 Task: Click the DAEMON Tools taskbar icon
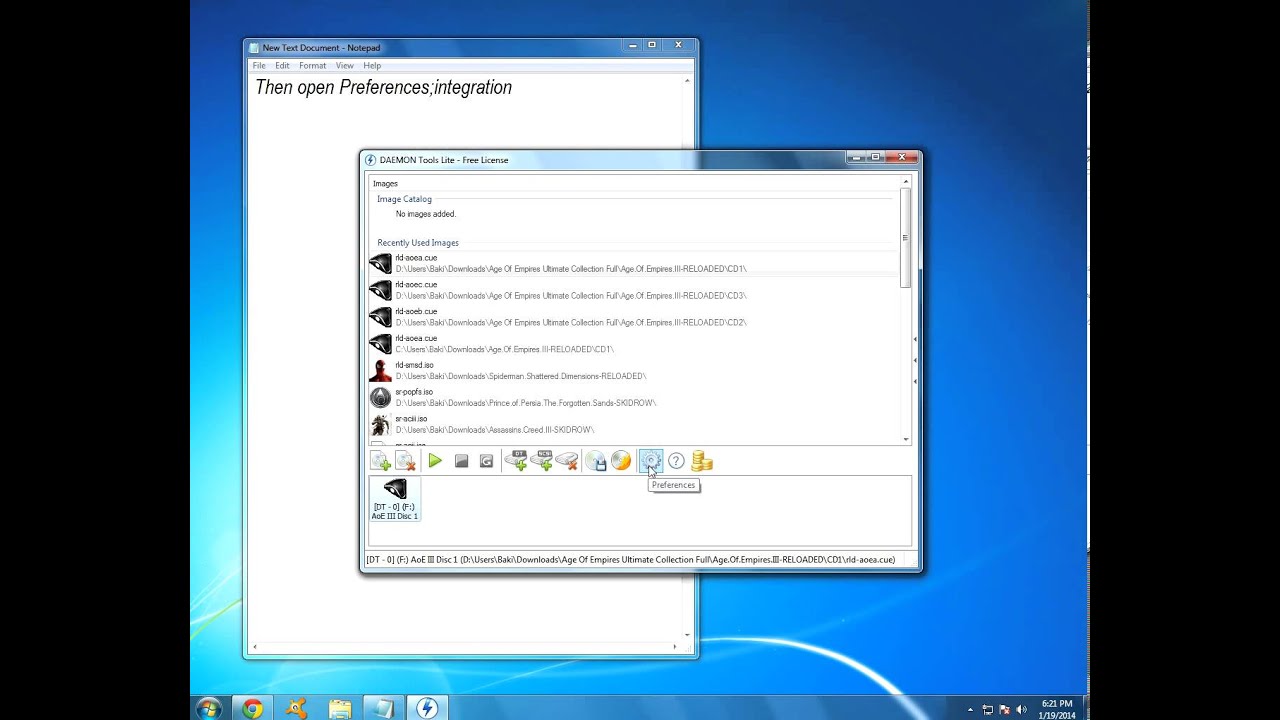(x=427, y=708)
